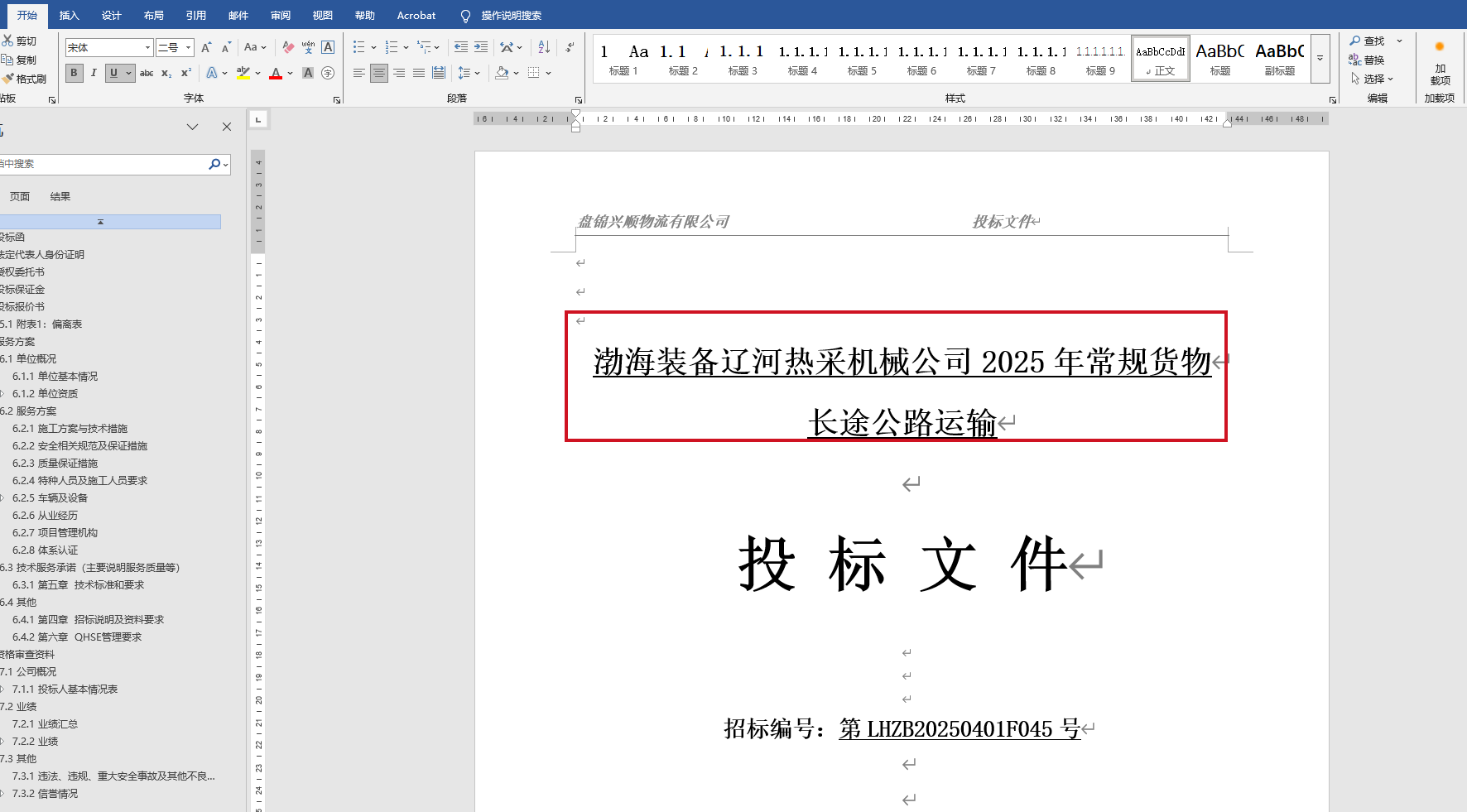Click the Find (查找) button
The width and height of the screenshot is (1467, 812).
1368,41
